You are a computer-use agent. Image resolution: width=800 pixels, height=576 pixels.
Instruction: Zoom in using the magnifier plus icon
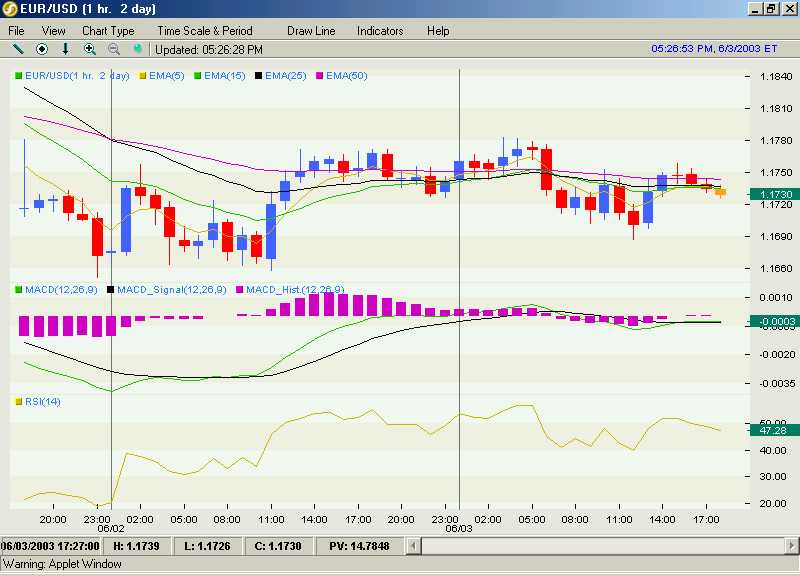(90, 49)
